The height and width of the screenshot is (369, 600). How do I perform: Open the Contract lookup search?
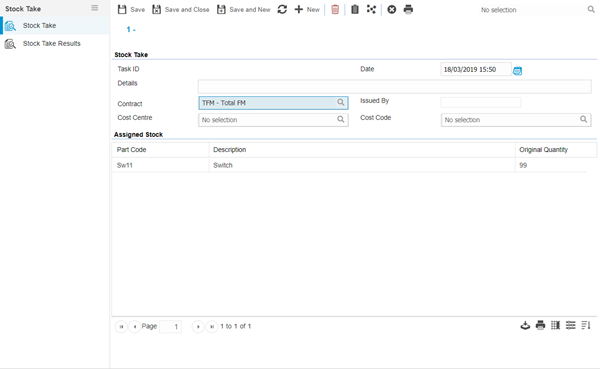(x=341, y=102)
